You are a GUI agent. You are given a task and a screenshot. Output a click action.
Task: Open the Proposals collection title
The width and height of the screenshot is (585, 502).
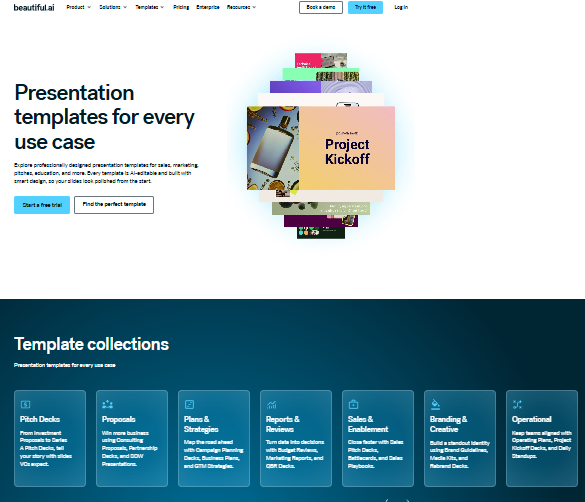(x=119, y=419)
